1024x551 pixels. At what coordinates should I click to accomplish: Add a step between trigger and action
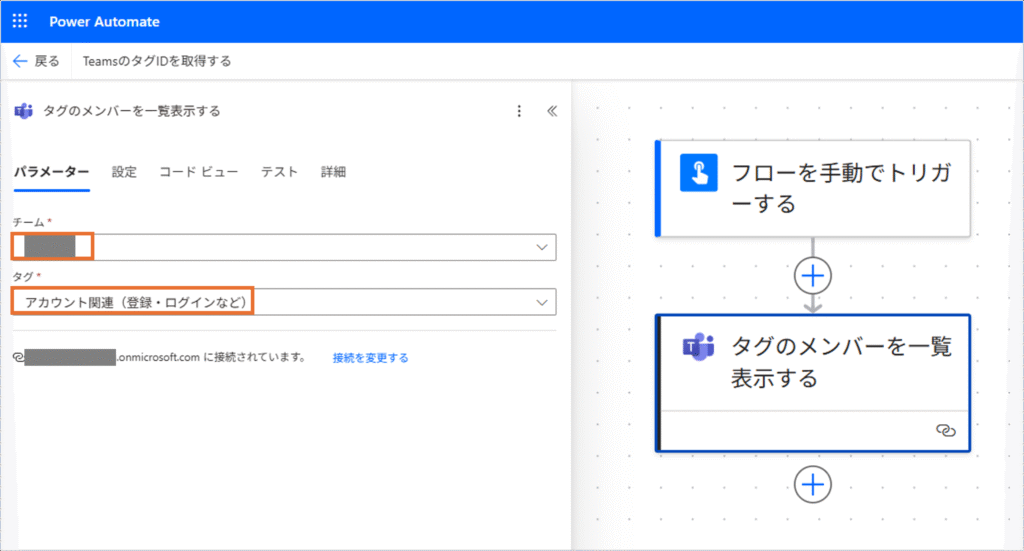pyautogui.click(x=812, y=276)
